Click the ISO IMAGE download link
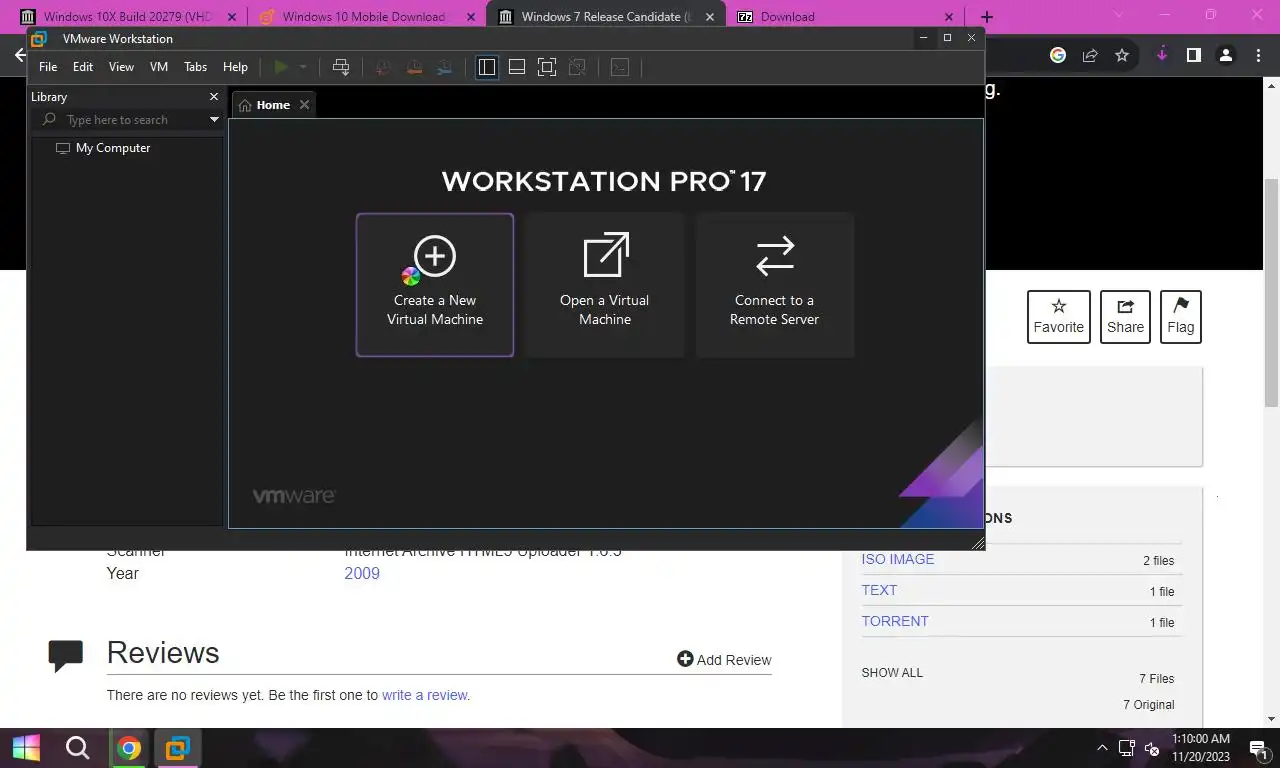 (898, 559)
